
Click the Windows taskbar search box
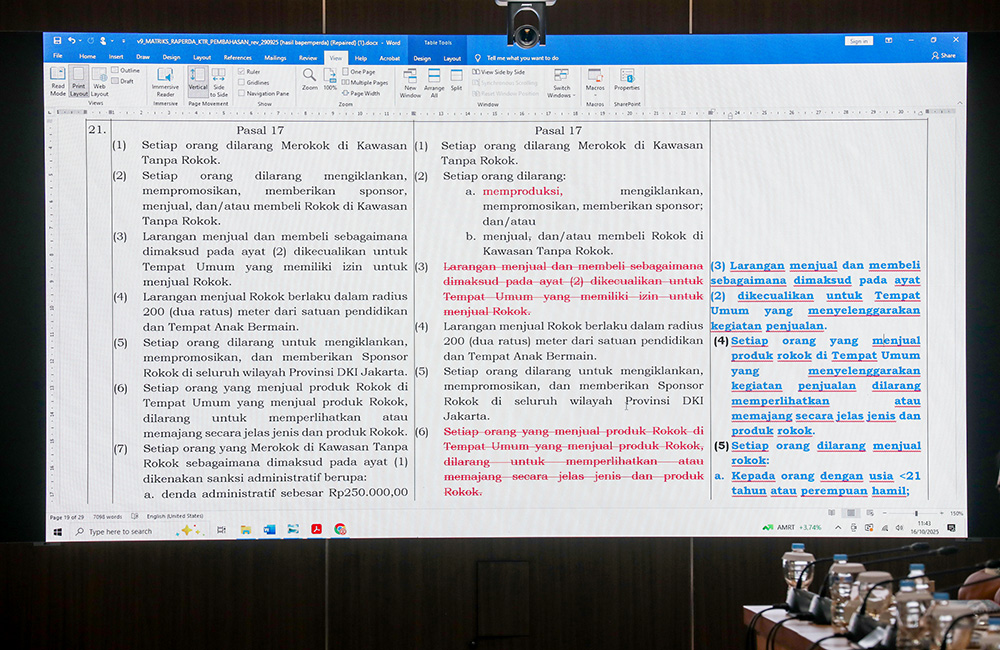click(x=120, y=531)
